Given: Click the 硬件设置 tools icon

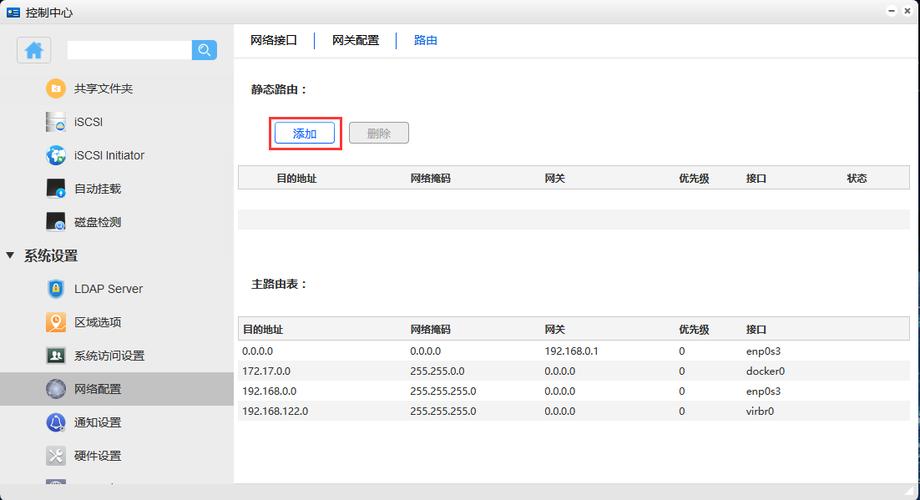Looking at the screenshot, I should pyautogui.click(x=56, y=455).
